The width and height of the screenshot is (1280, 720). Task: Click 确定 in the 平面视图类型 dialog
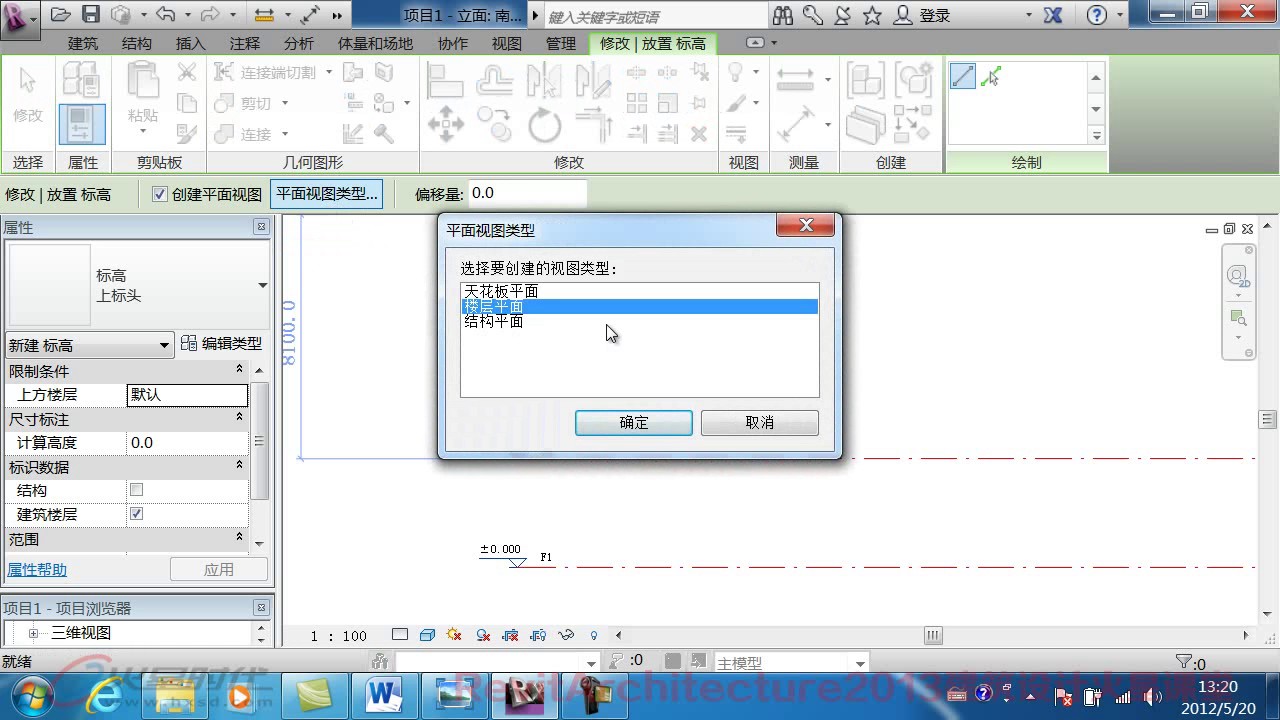[x=634, y=423]
